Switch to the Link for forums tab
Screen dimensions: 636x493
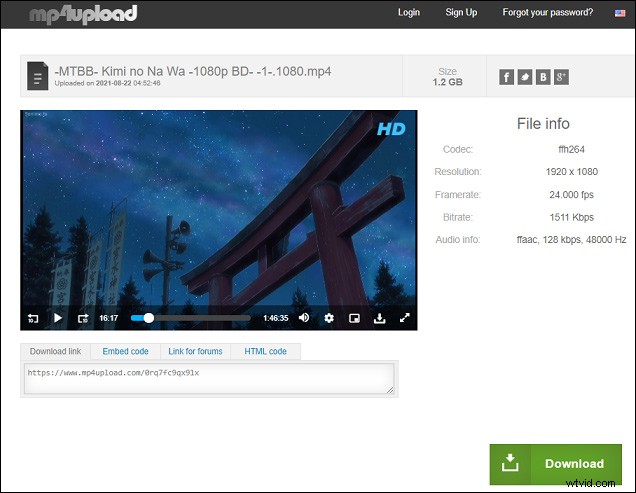(195, 351)
